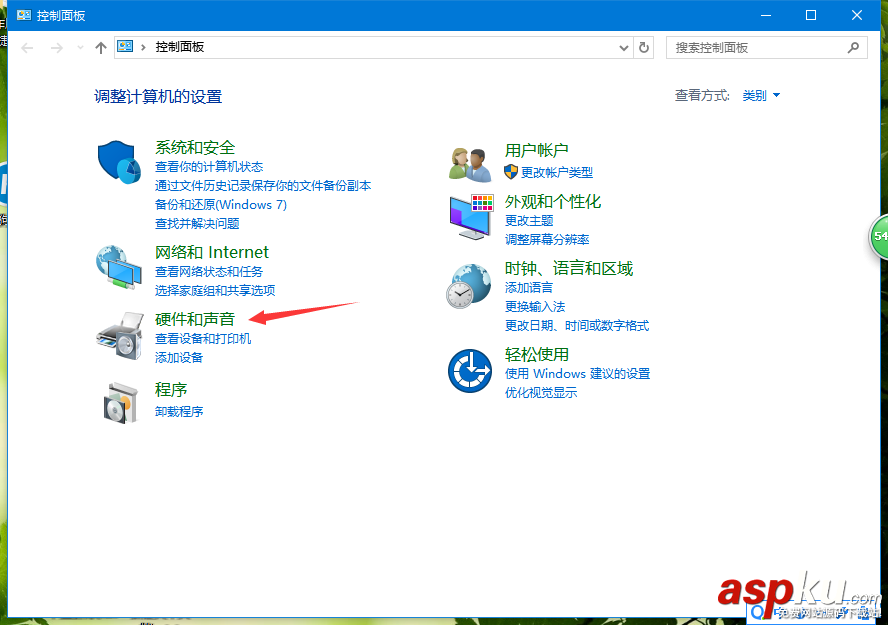Click the 网络和 Internet monitors icon
888x625 pixels.
click(x=119, y=269)
